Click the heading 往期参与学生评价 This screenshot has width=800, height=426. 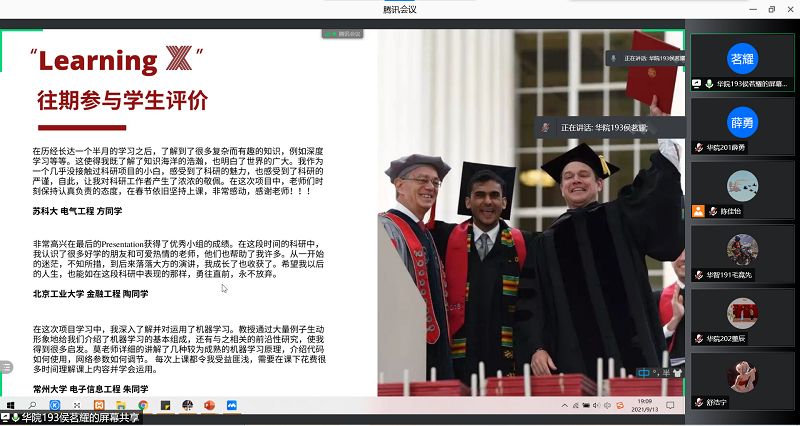(x=122, y=101)
